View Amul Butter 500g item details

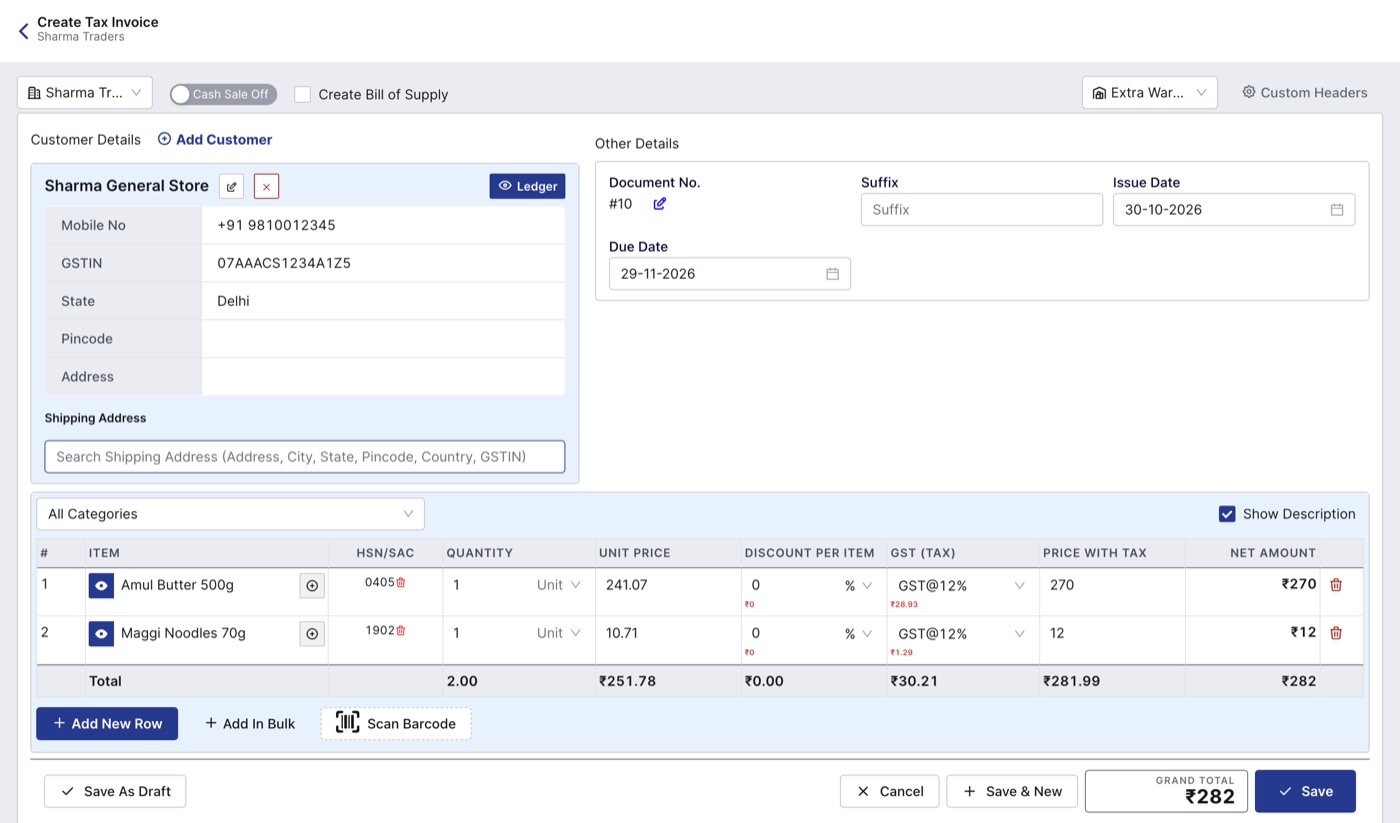pyautogui.click(x=101, y=585)
